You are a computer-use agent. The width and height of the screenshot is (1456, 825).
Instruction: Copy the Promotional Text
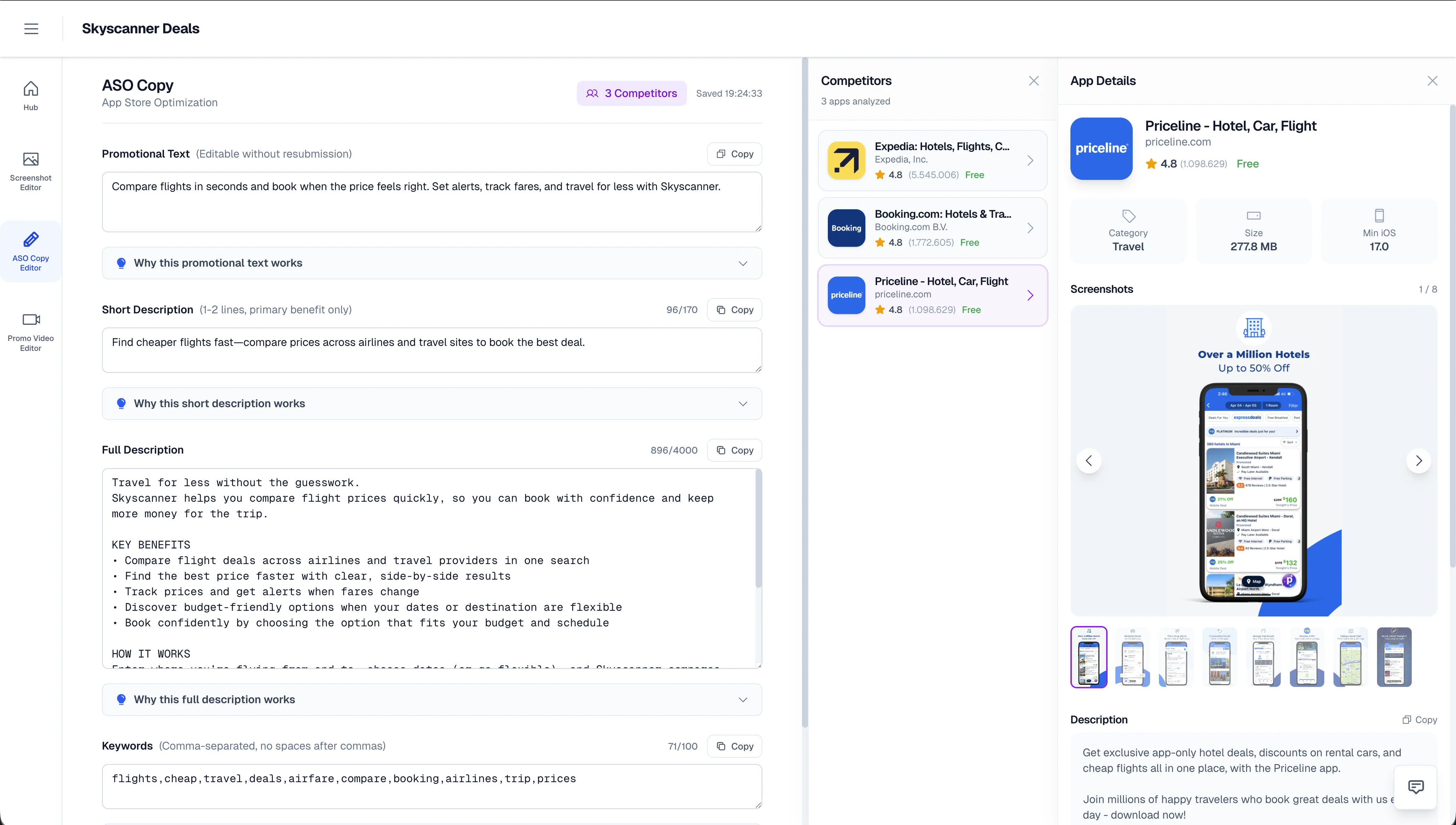pos(734,154)
